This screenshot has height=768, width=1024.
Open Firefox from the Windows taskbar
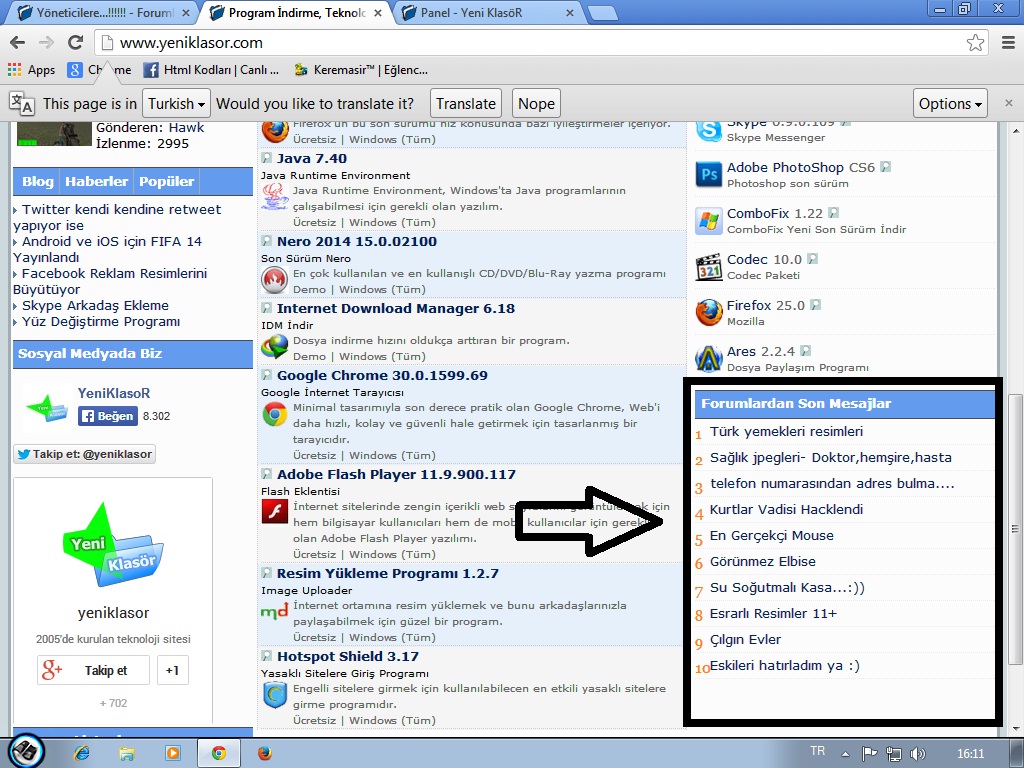tap(264, 753)
